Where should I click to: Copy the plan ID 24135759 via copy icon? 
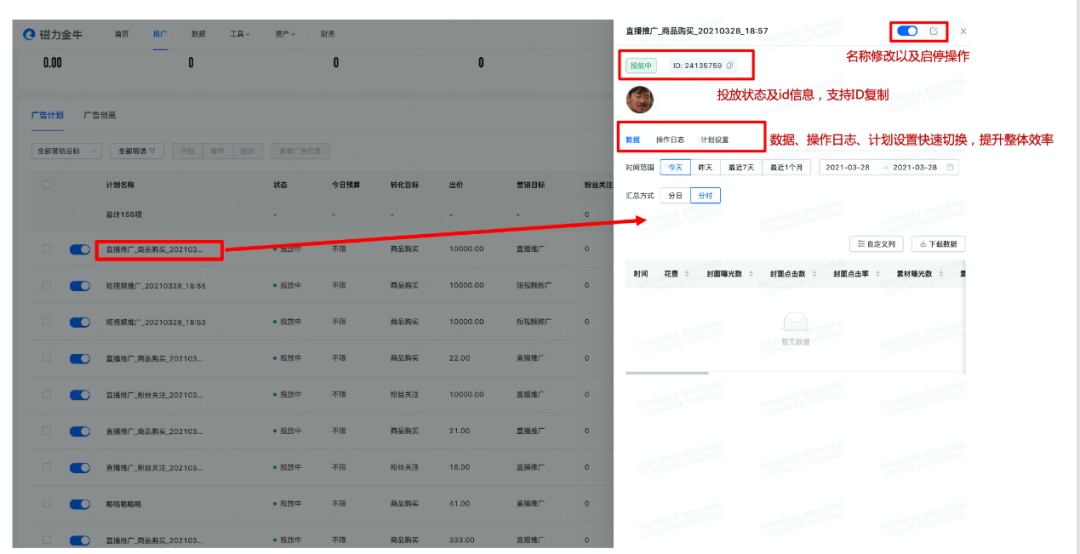click(x=730, y=65)
